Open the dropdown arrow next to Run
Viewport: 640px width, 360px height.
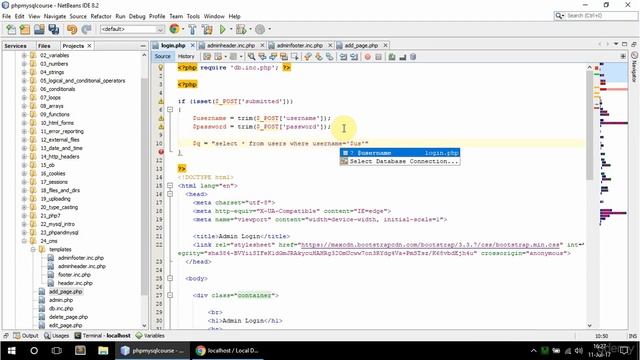point(230,29)
